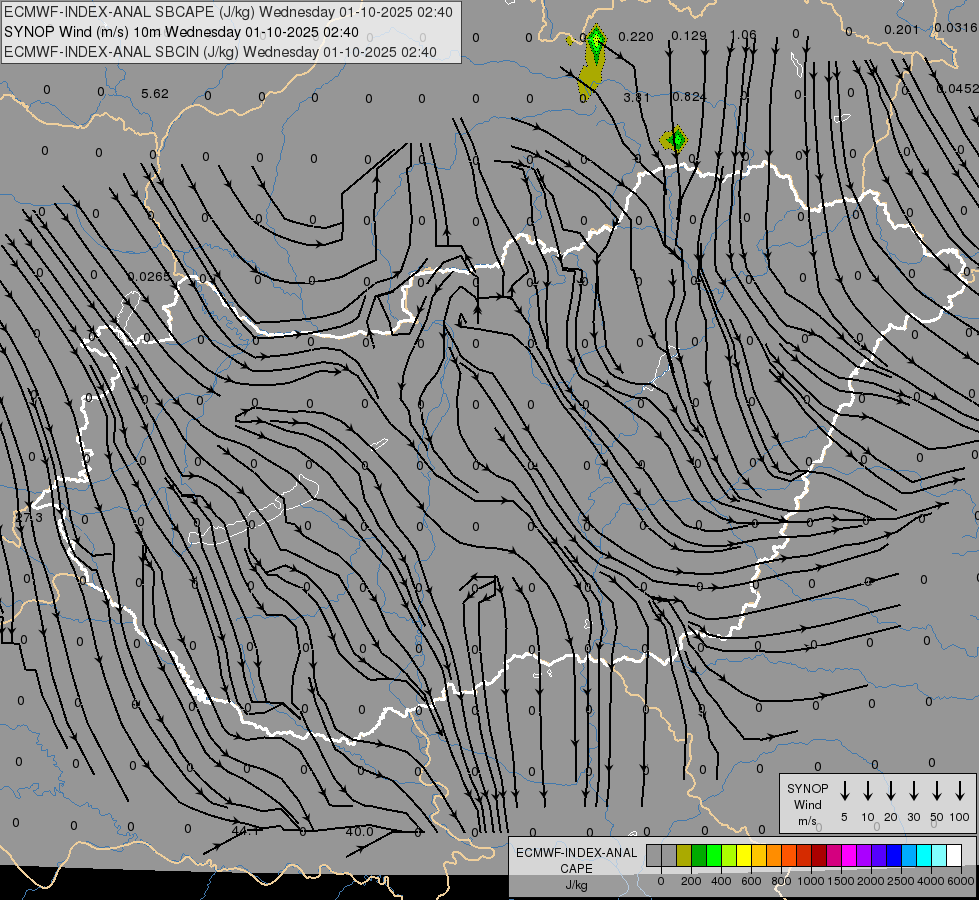Click the small green CAPE patch near 0.824
The image size is (979, 900).
point(674,139)
